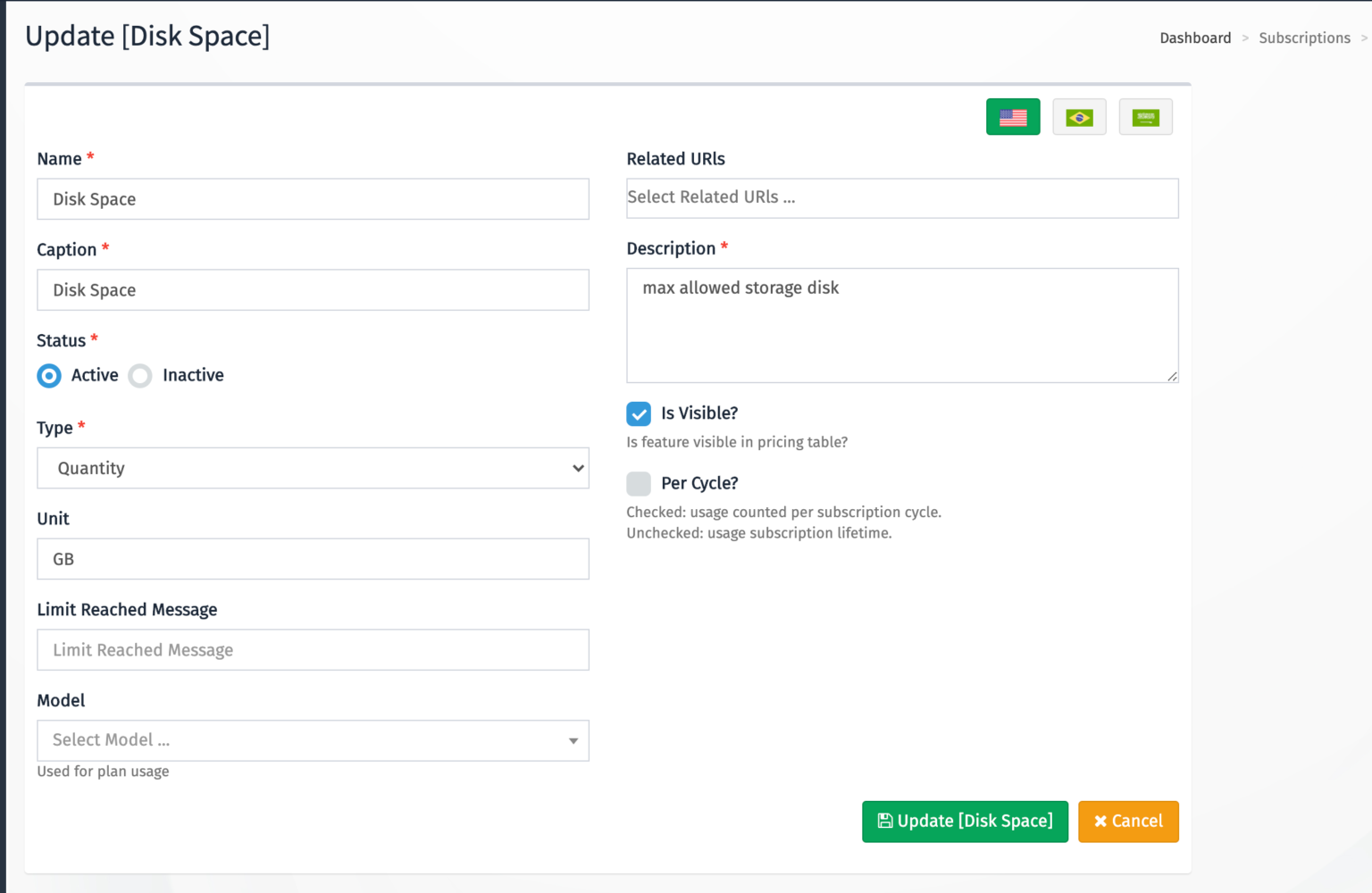The height and width of the screenshot is (893, 1372).
Task: Enable the Per Cycle? checkbox
Action: tap(639, 483)
